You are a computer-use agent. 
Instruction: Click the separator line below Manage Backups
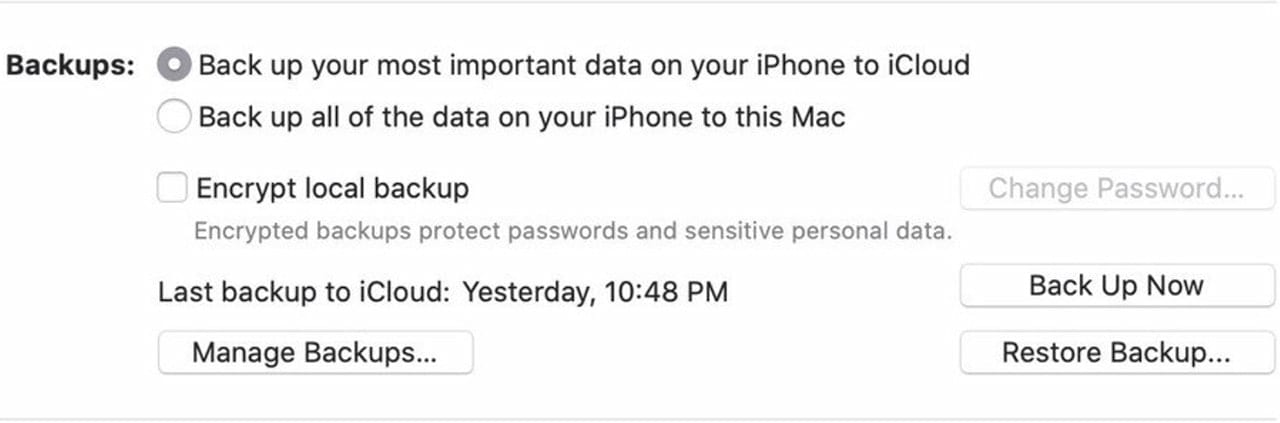point(640,419)
